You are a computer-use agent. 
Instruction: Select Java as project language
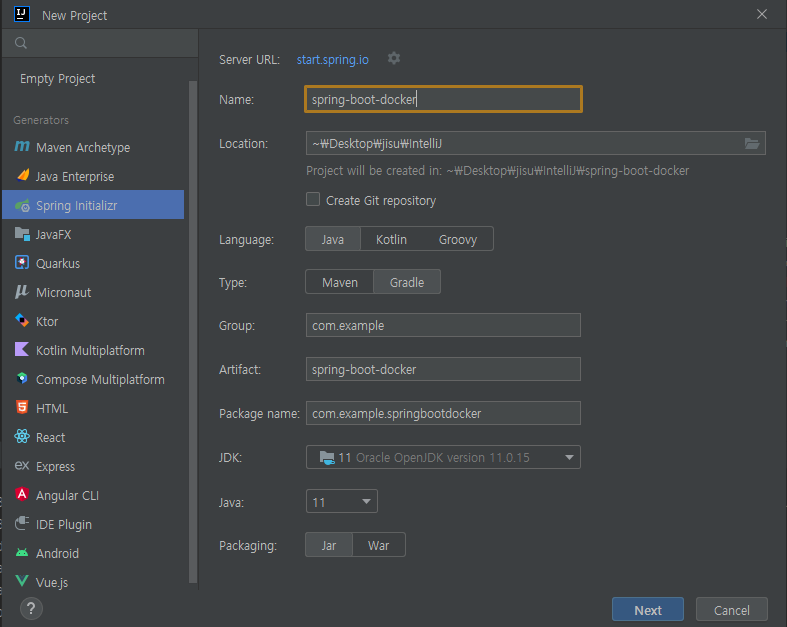[333, 239]
